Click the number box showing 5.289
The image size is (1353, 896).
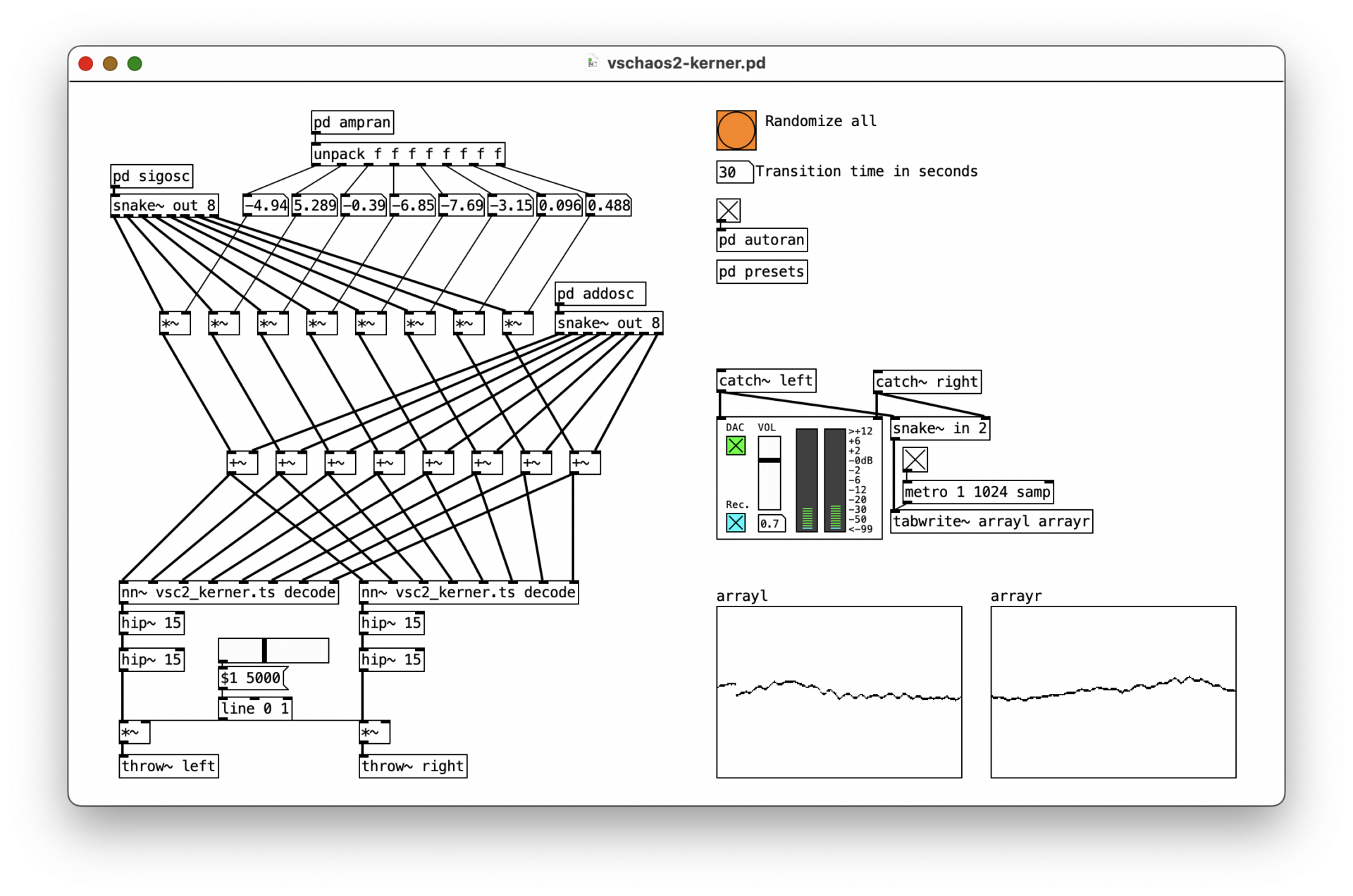coord(315,206)
